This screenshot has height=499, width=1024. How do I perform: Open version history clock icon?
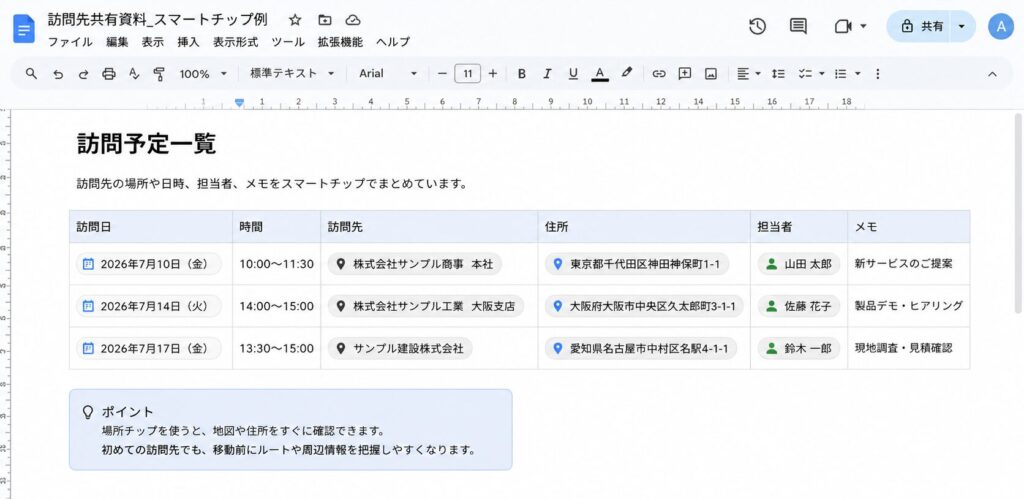click(x=757, y=26)
